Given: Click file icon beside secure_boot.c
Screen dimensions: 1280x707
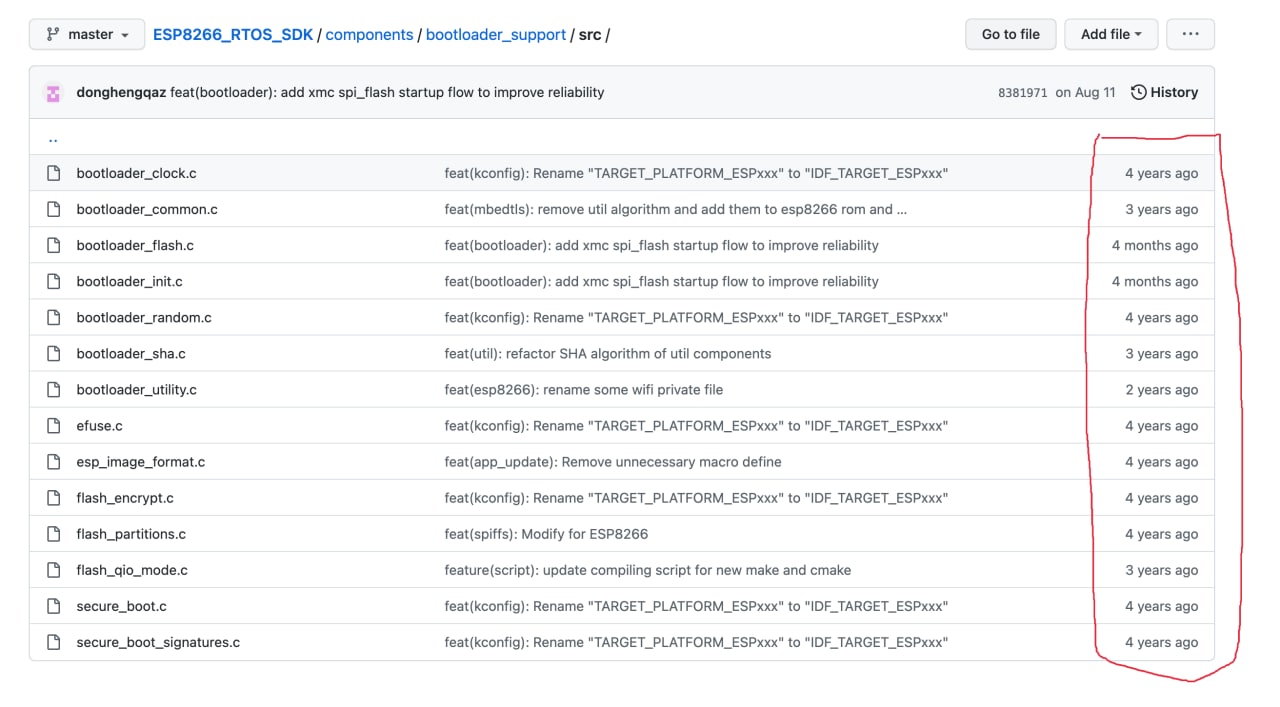Looking at the screenshot, I should click(x=54, y=606).
